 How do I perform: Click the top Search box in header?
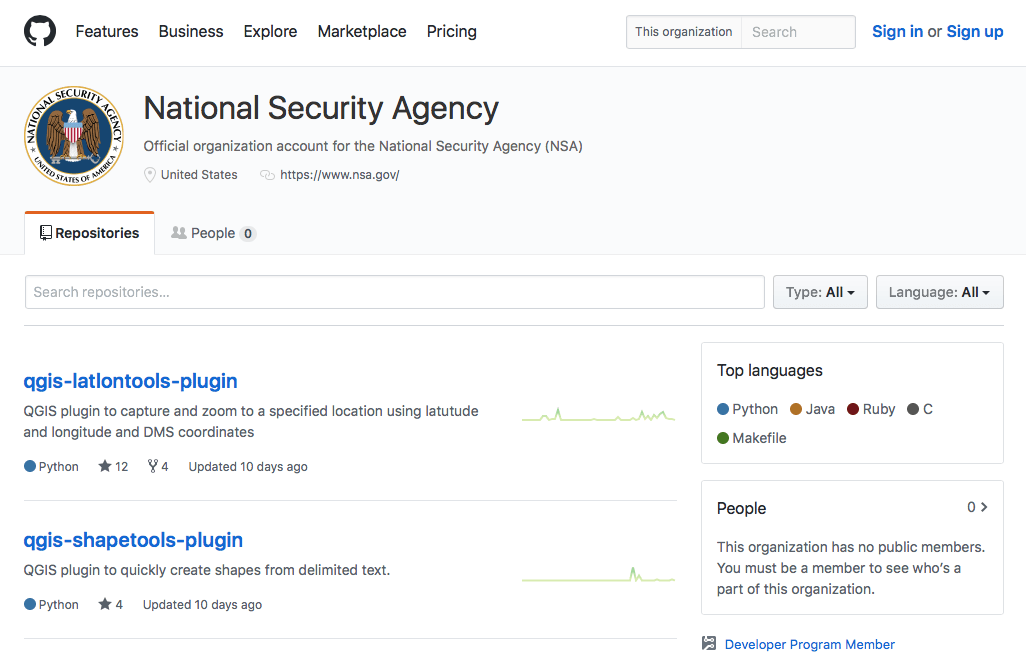[798, 32]
